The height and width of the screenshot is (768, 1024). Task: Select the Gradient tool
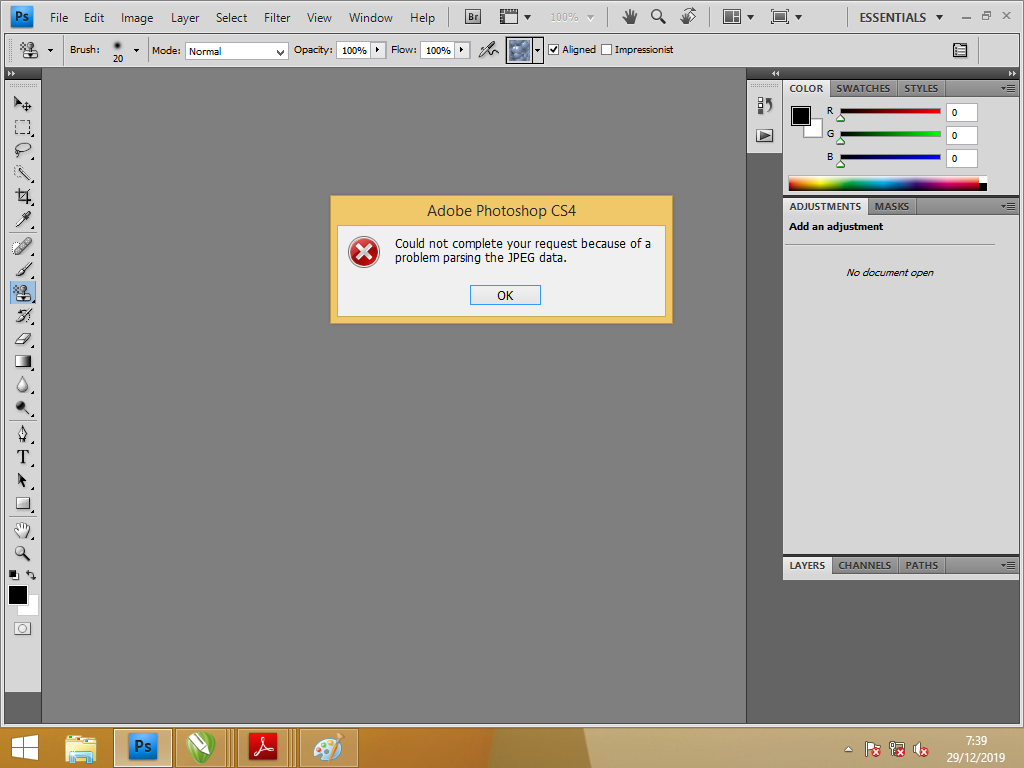click(x=23, y=361)
